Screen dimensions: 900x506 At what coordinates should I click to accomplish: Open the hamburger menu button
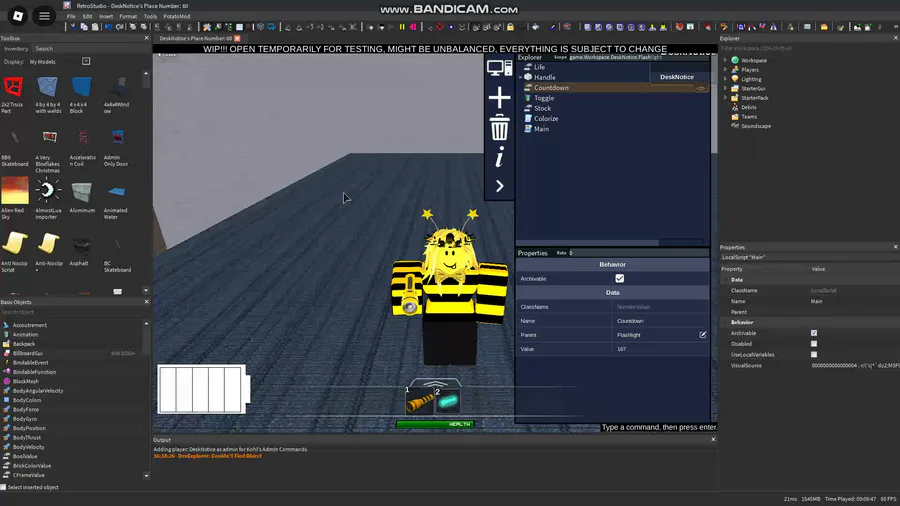(44, 16)
